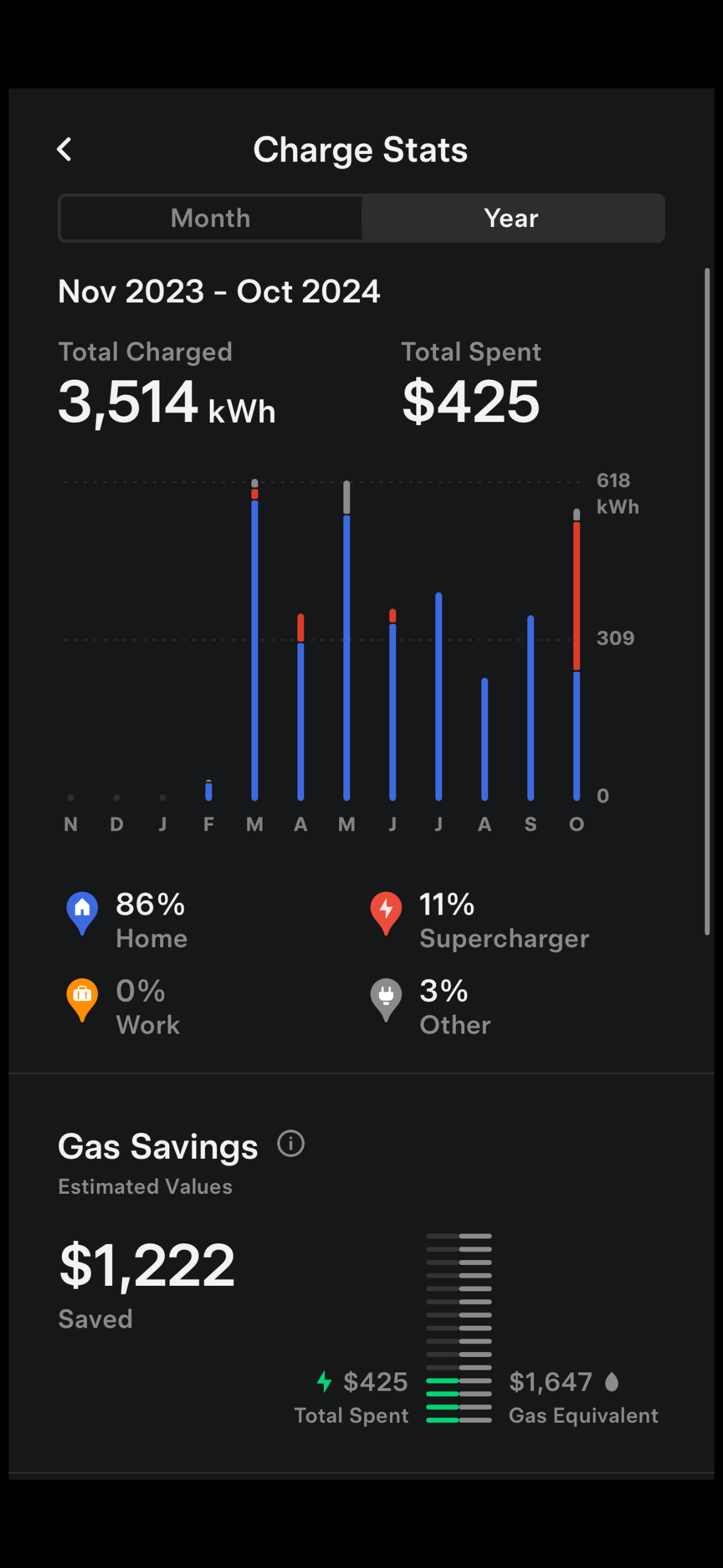Screen dimensions: 723x1568
Task: Tap the blue Home pin icon
Action: 82,912
